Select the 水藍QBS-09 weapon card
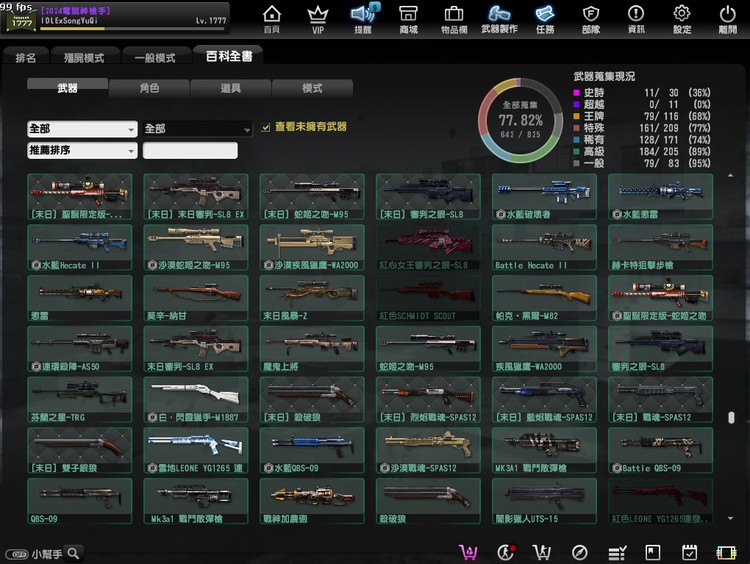Screen dimensions: 750x564 [x=312, y=450]
